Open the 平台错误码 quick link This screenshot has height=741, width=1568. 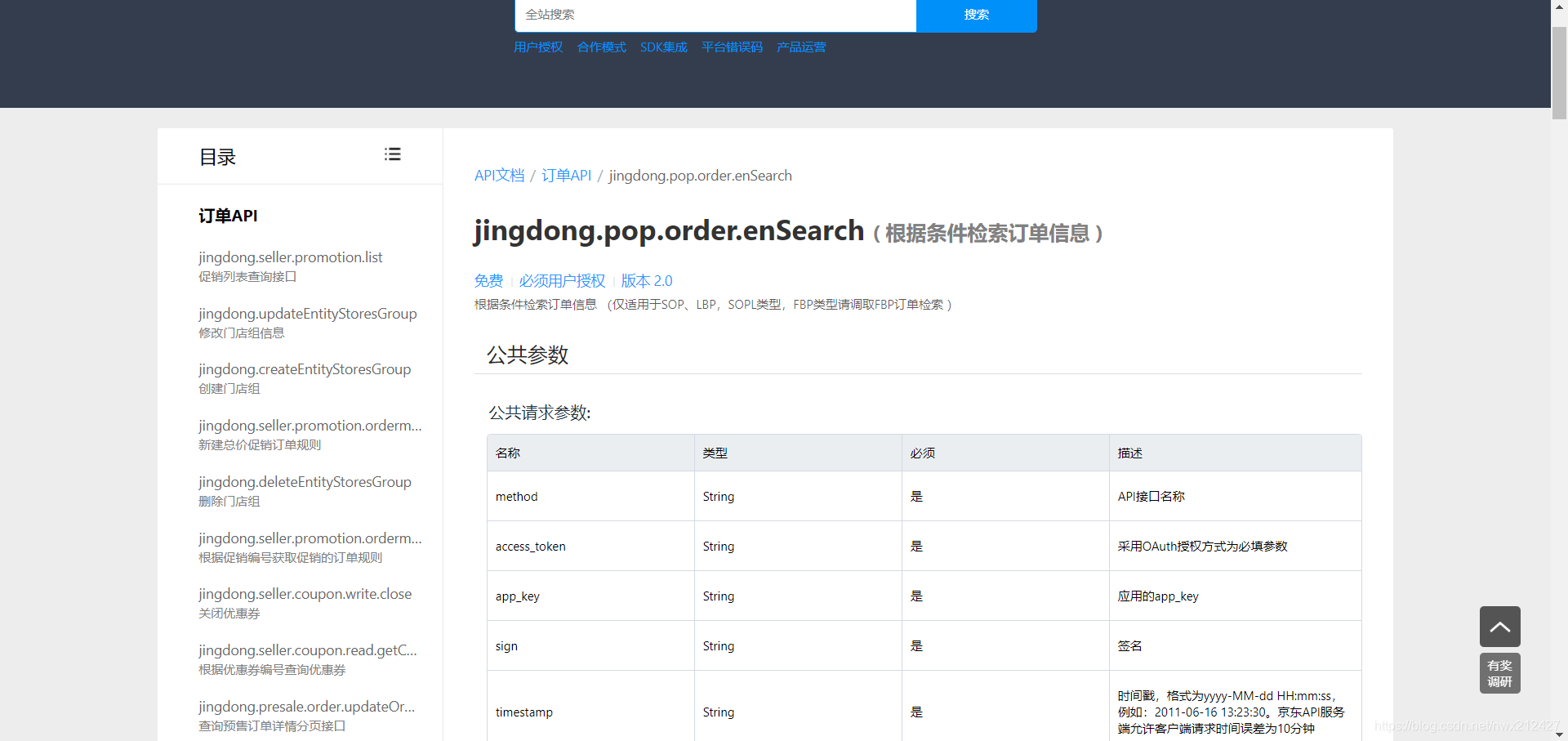tap(732, 47)
